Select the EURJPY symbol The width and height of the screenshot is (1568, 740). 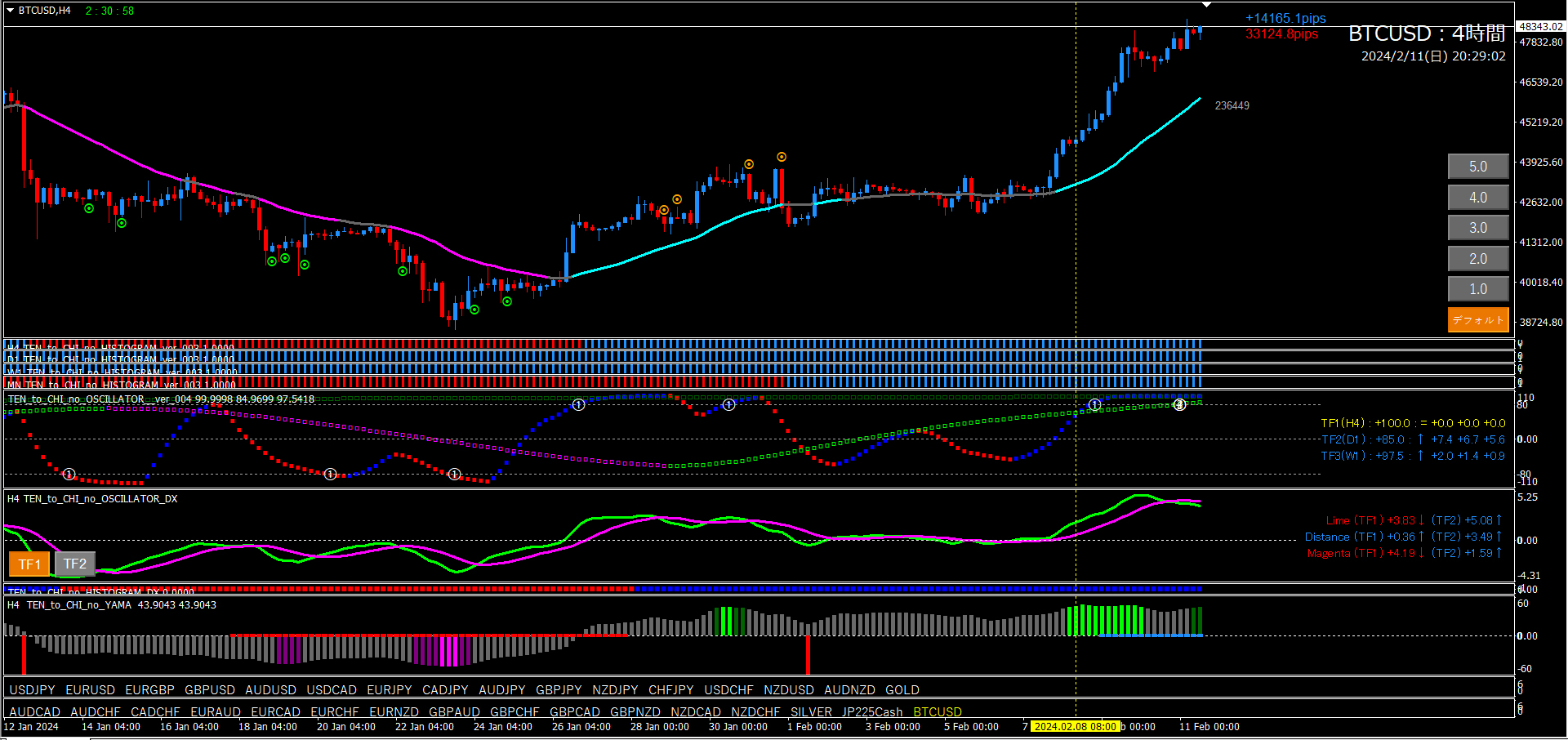(x=390, y=690)
